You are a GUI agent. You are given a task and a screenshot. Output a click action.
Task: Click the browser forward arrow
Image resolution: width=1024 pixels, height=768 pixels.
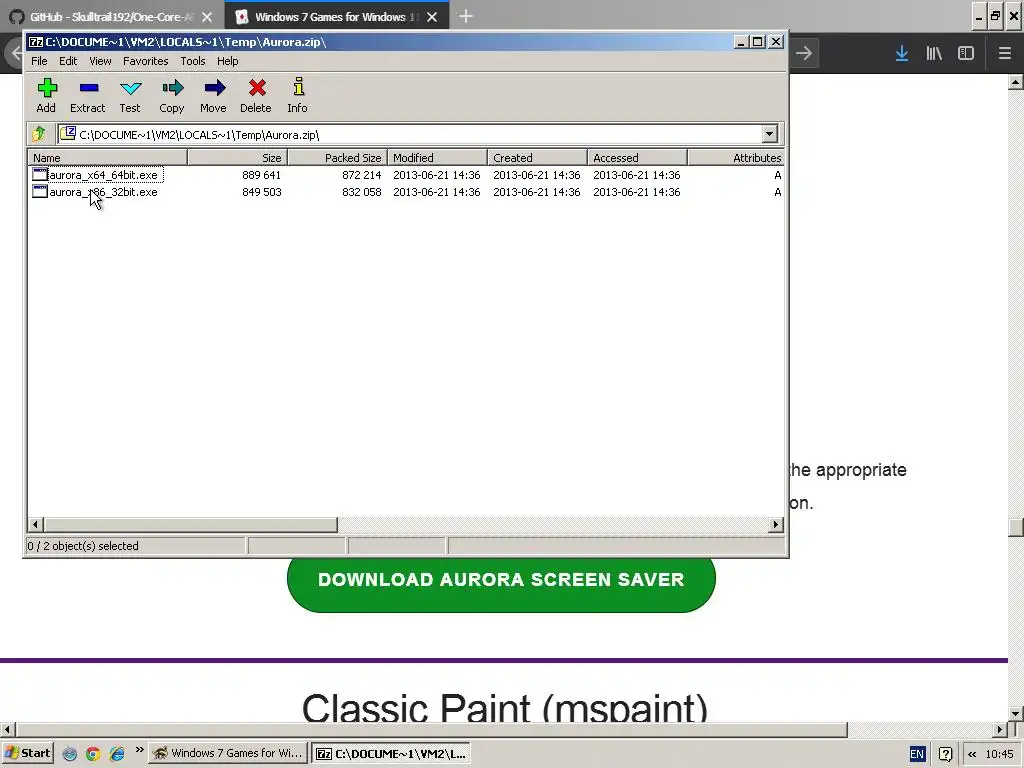click(804, 54)
